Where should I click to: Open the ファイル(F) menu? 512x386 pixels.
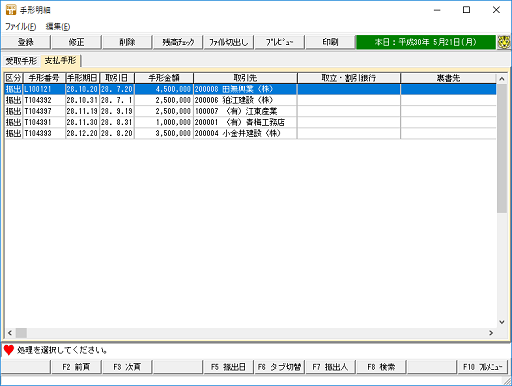click(21, 26)
